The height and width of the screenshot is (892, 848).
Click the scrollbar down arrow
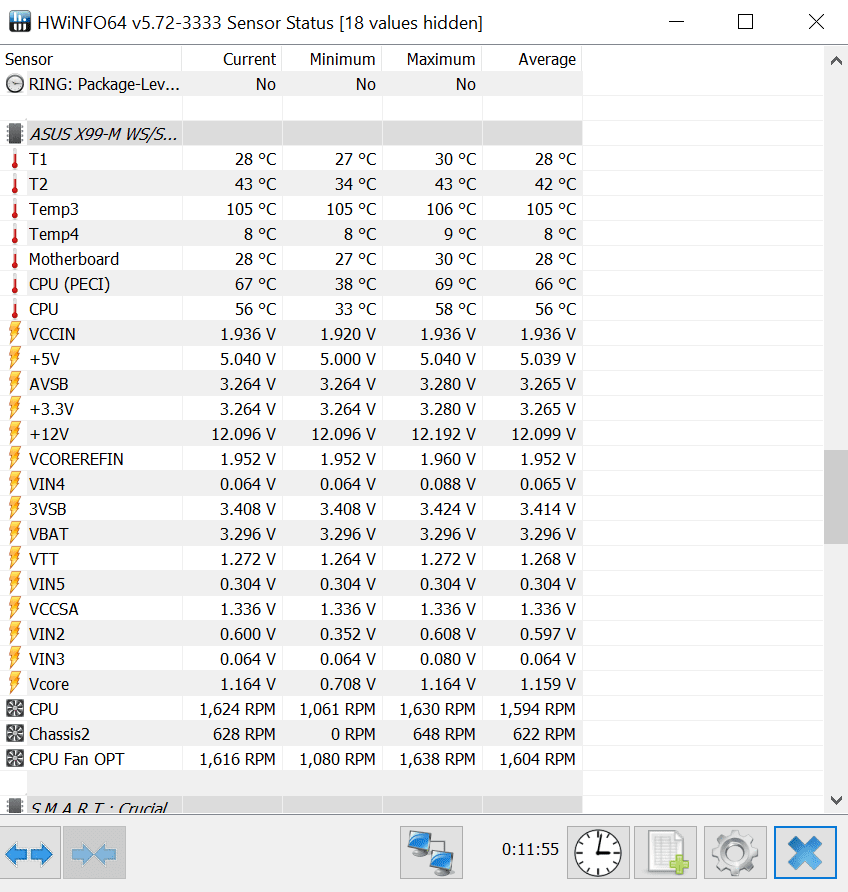point(836,800)
